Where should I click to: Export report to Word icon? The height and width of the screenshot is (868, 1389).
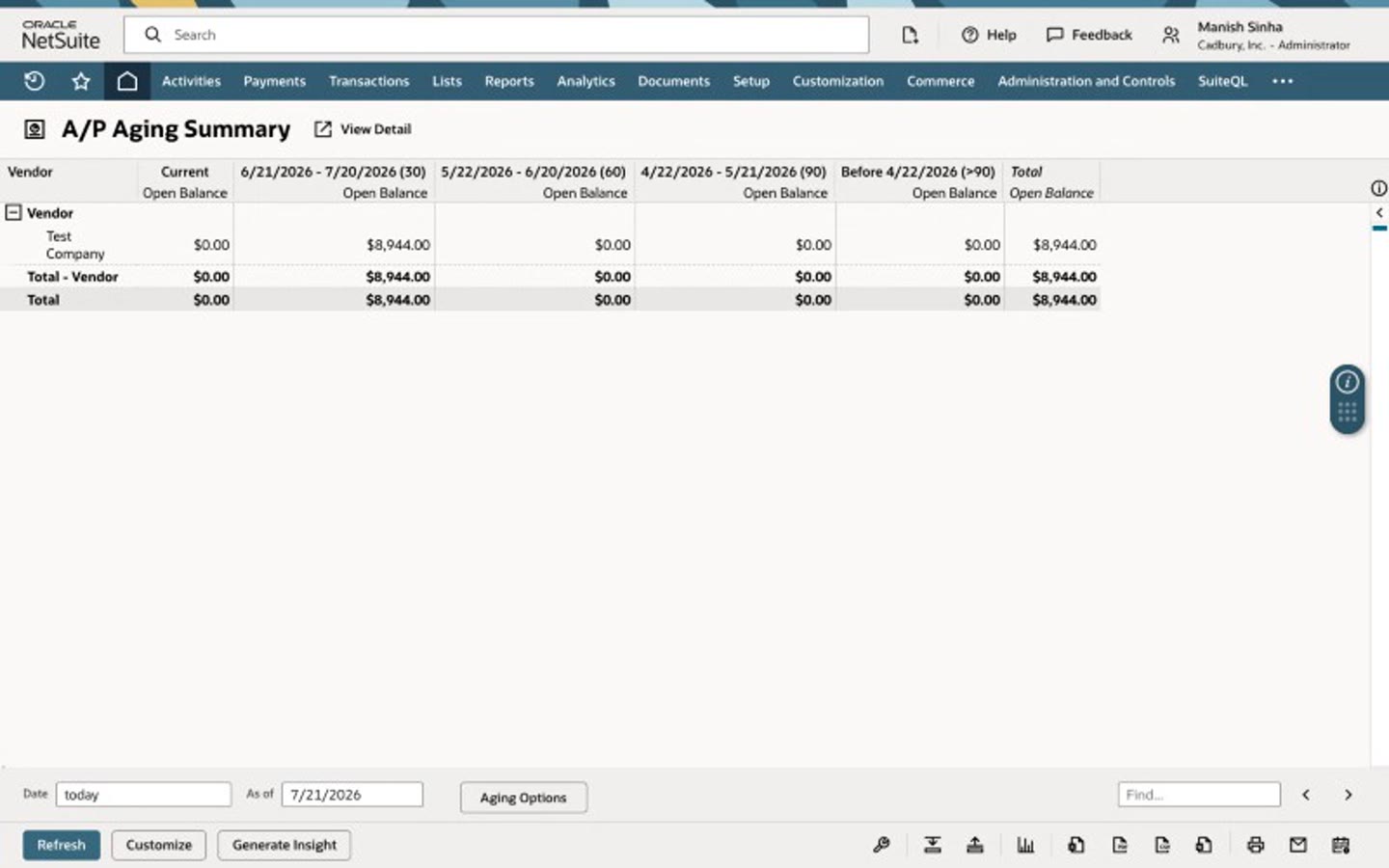1204,845
